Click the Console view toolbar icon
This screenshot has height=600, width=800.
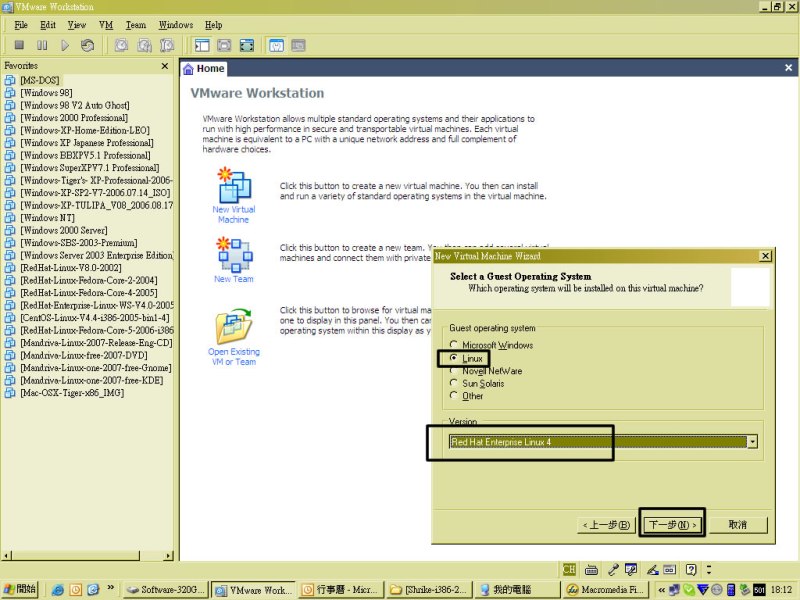pyautogui.click(x=298, y=45)
